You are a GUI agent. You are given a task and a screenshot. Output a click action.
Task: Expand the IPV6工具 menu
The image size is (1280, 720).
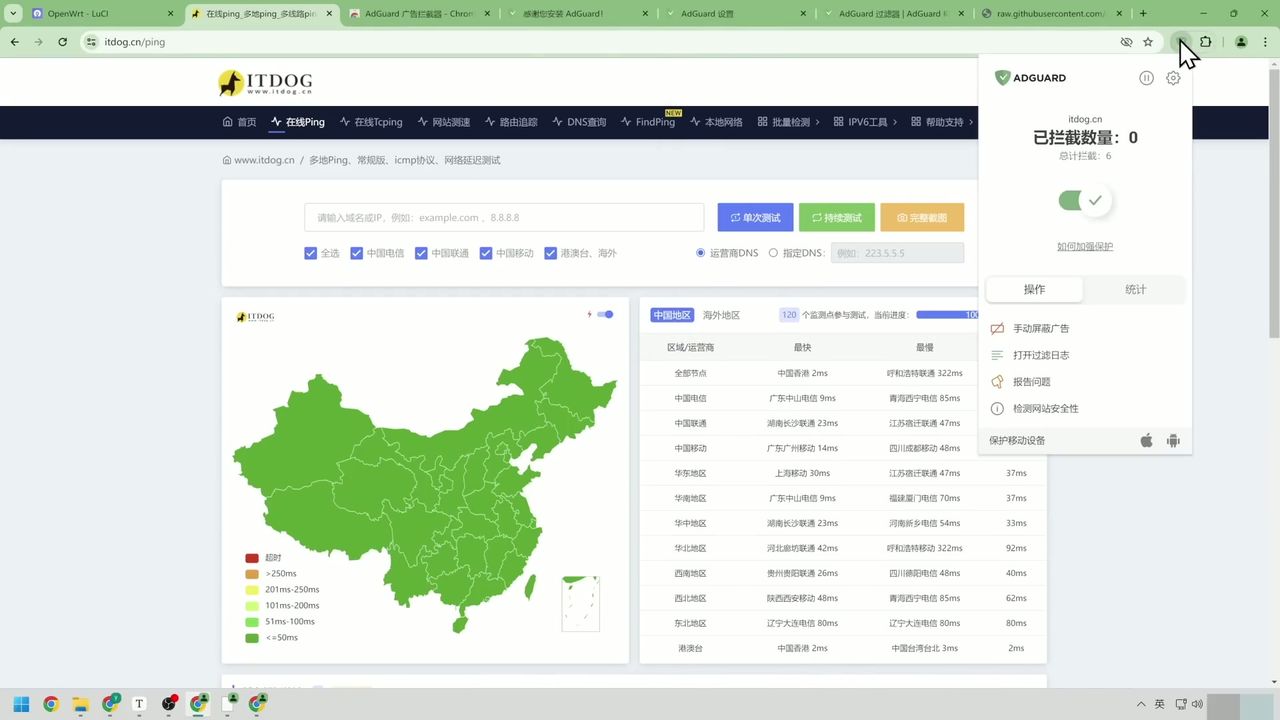tap(868, 122)
